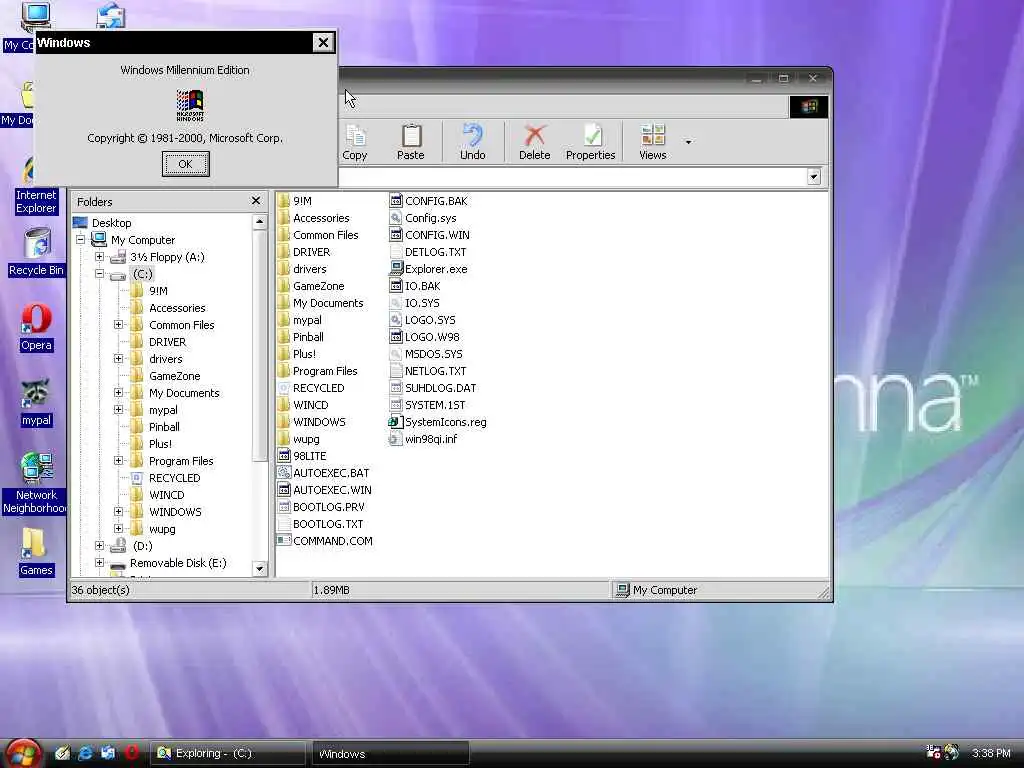Expand the 3½ Floppy (A:) node
The width and height of the screenshot is (1024, 768).
[x=99, y=257]
